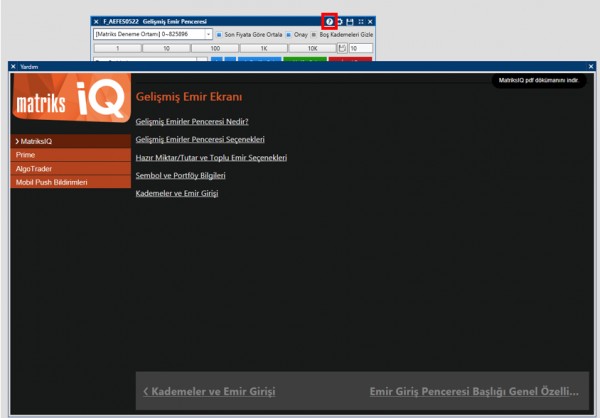Open settings gear in Gelişmiş Emir Penceresi title bar

pyautogui.click(x=340, y=21)
